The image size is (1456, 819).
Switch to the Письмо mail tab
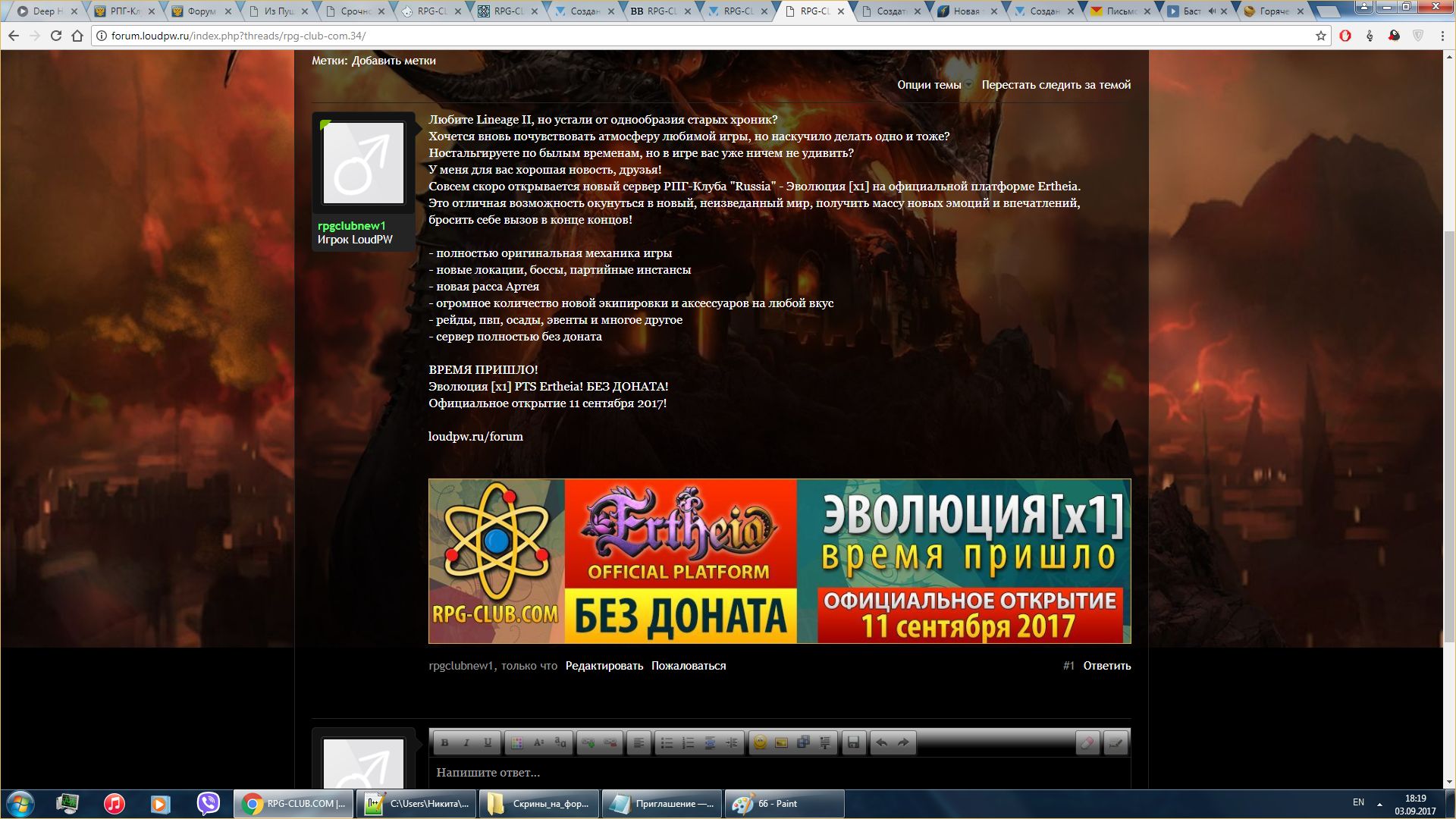[x=1119, y=11]
